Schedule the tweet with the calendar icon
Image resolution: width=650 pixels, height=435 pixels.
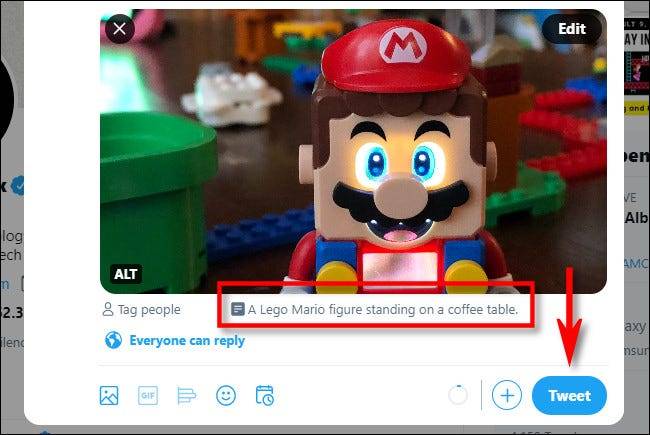(264, 396)
